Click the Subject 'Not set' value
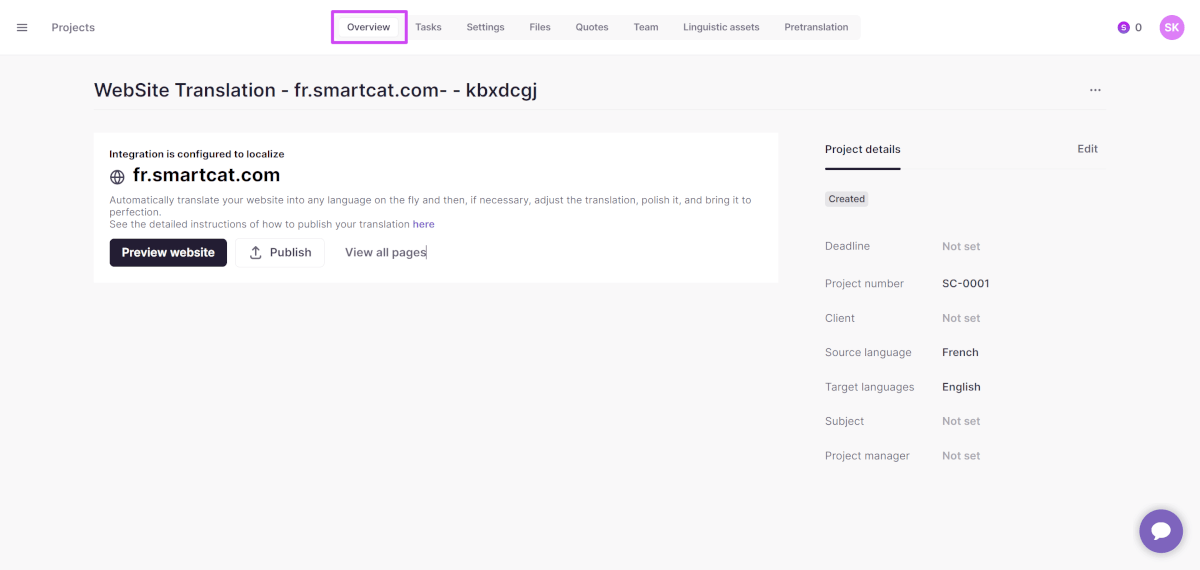The image size is (1200, 570). [x=961, y=421]
